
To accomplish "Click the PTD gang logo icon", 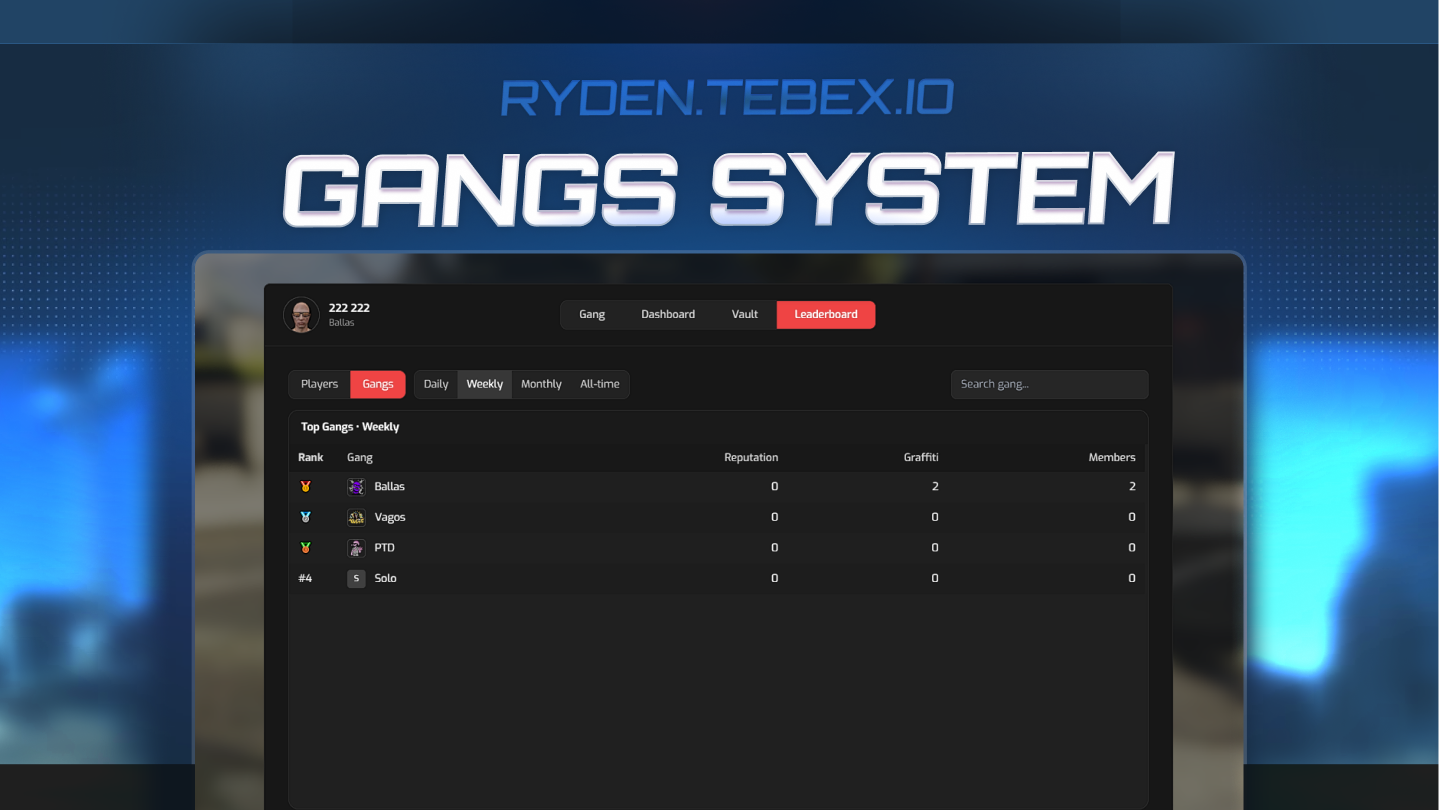I will pyautogui.click(x=356, y=548).
